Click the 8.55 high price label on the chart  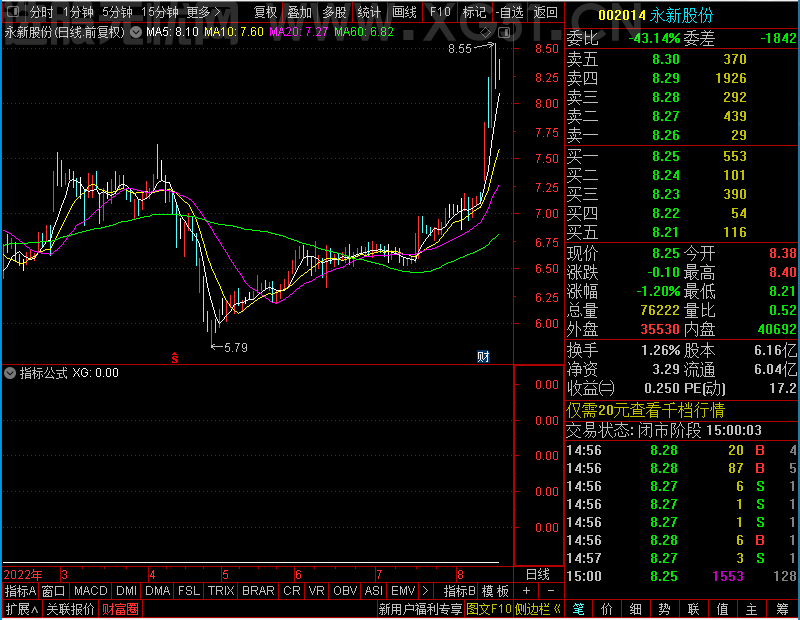(460, 49)
